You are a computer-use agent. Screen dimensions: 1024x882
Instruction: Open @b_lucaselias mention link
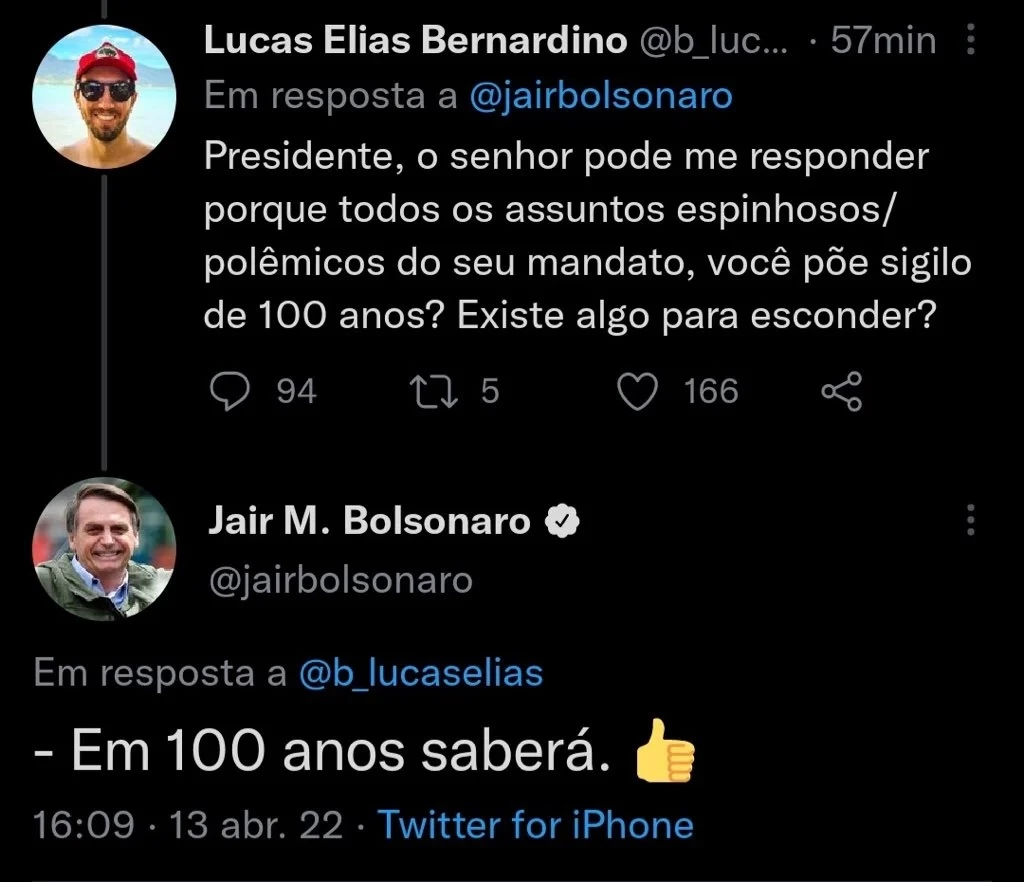[x=423, y=673]
